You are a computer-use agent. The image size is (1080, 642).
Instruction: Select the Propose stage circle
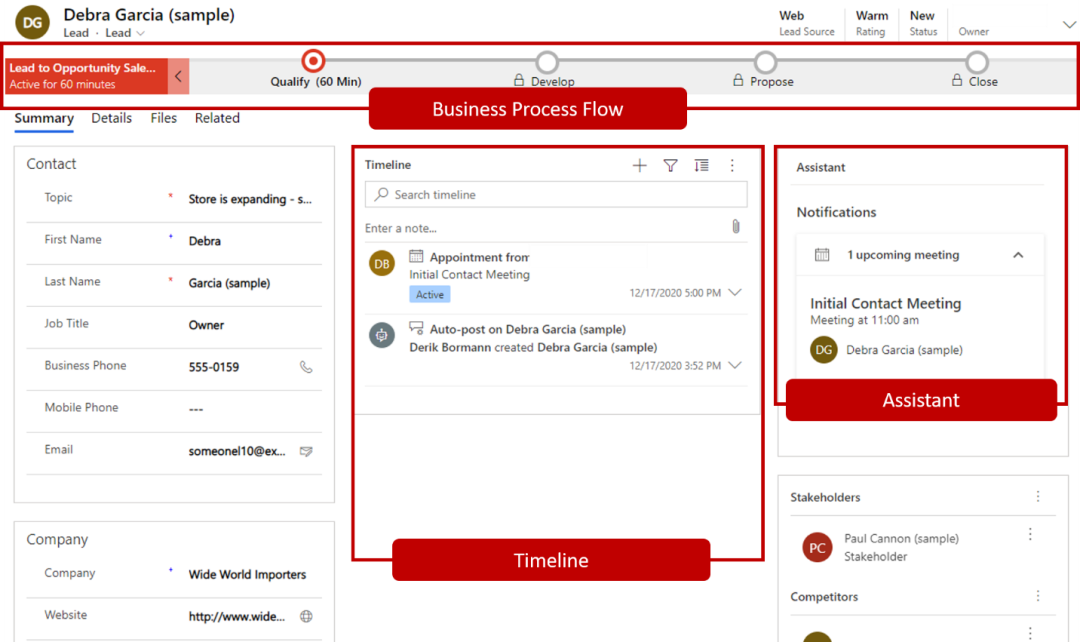[x=765, y=63]
